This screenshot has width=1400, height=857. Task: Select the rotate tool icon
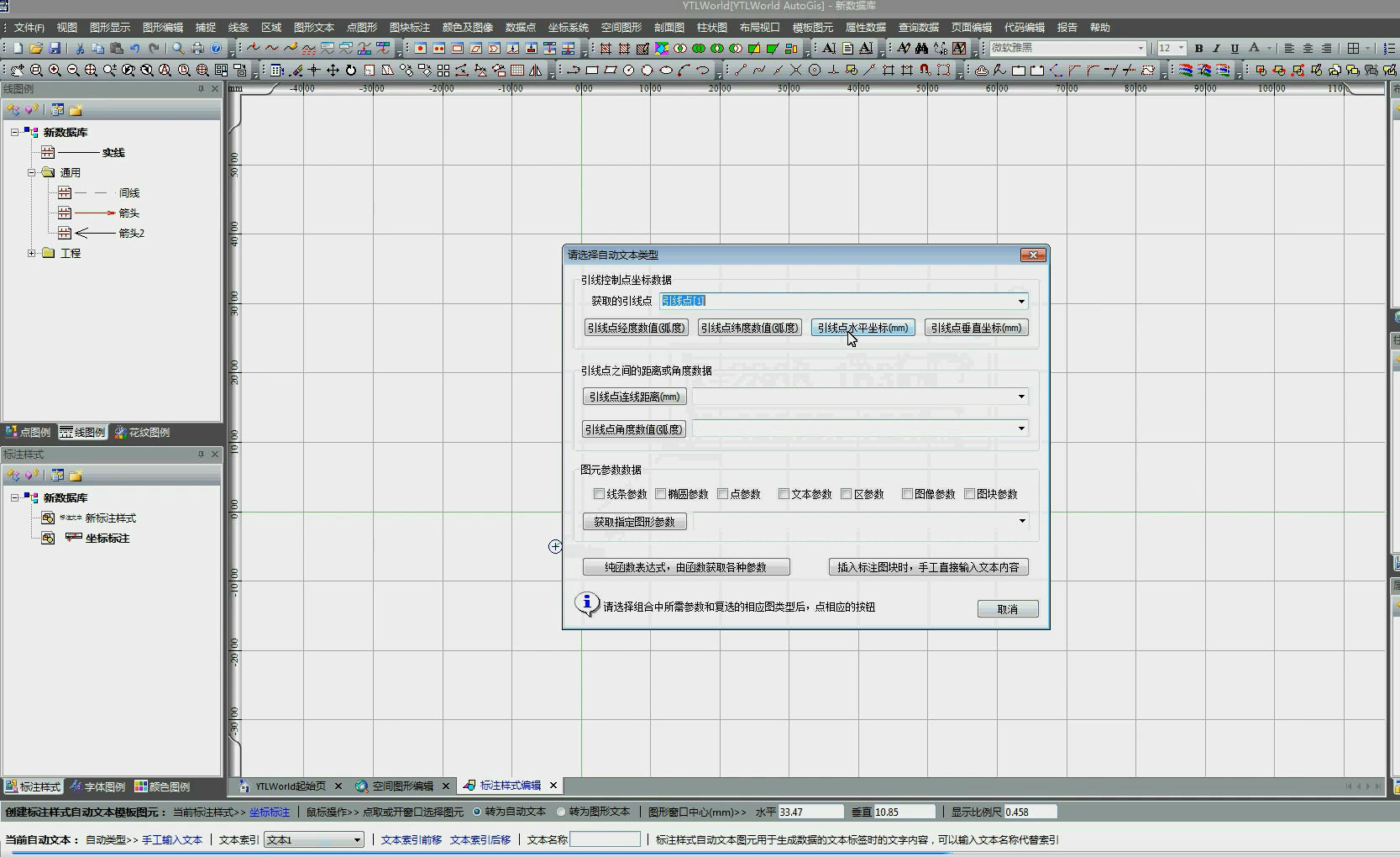pyautogui.click(x=351, y=71)
